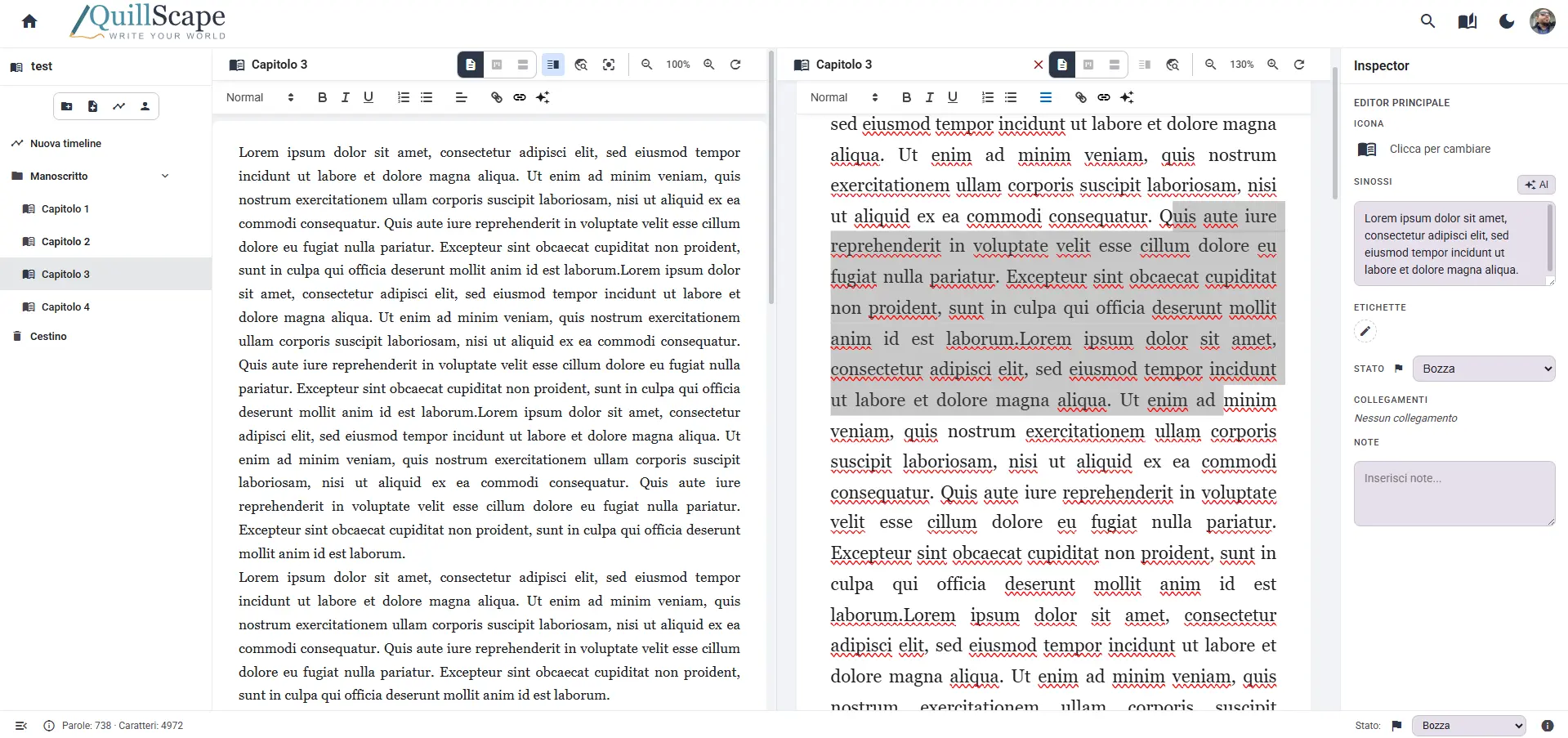Collapse the Manoscritto folder
1568x738 pixels.
point(166,176)
